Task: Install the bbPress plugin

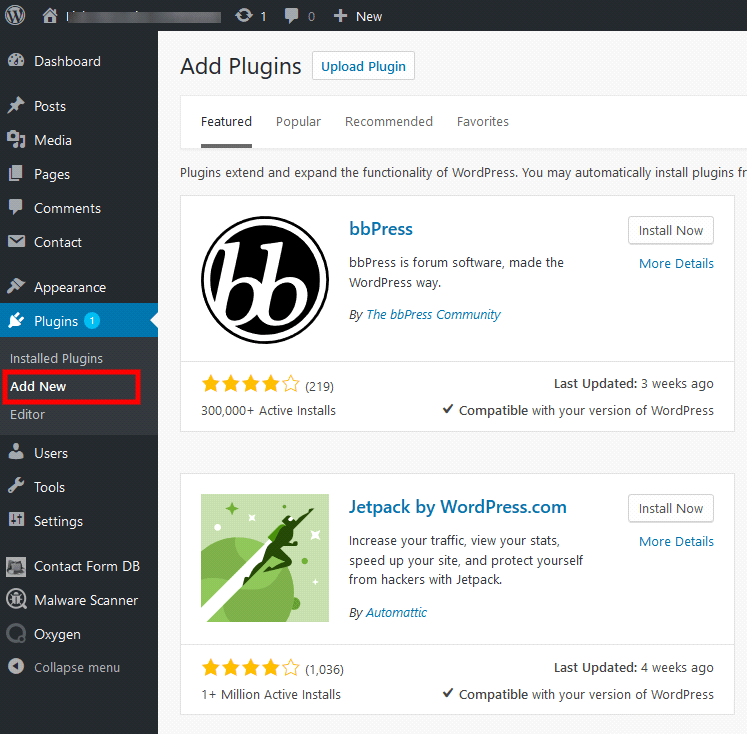Action: pos(670,230)
